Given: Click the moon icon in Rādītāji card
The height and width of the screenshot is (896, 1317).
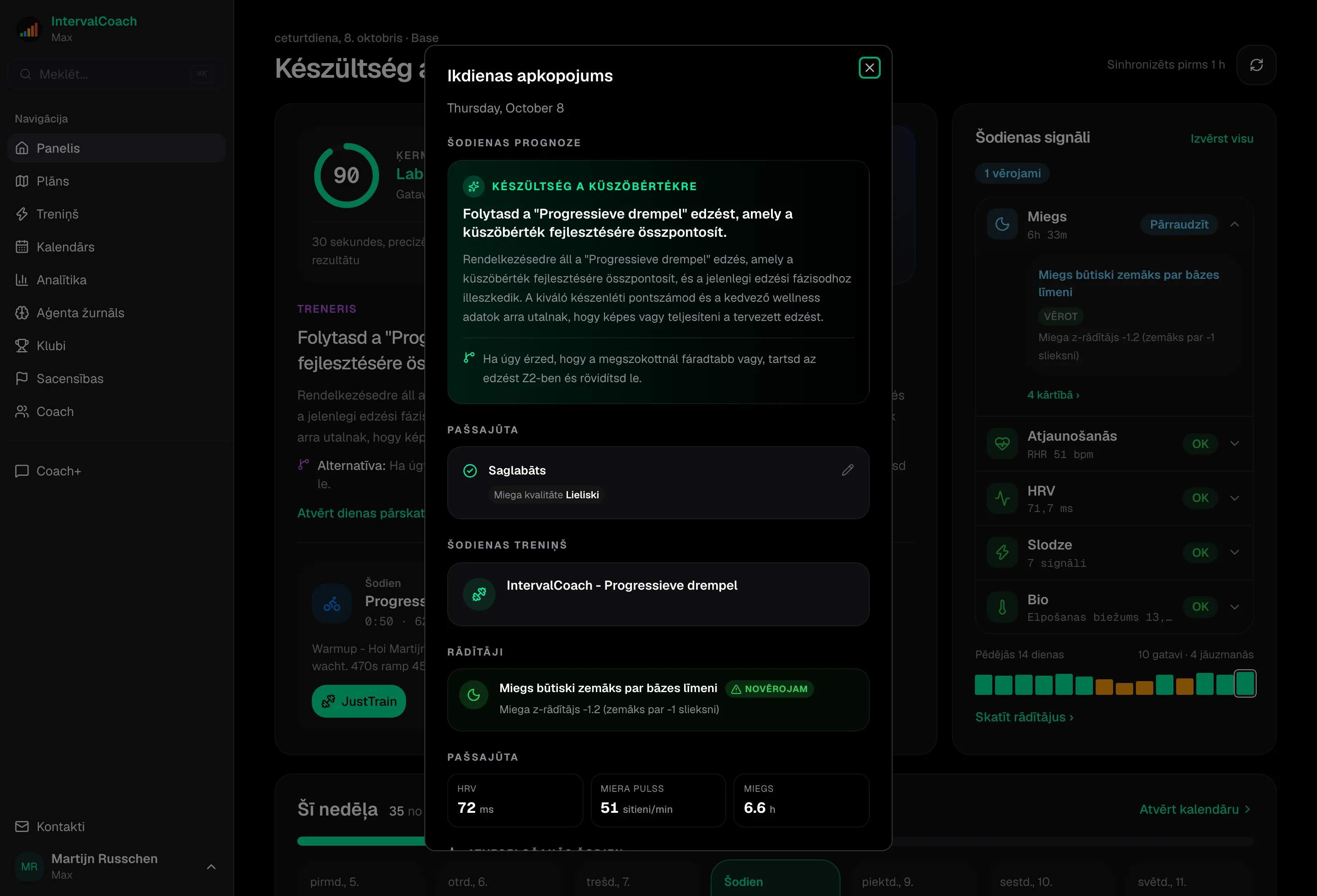Looking at the screenshot, I should pos(474,694).
